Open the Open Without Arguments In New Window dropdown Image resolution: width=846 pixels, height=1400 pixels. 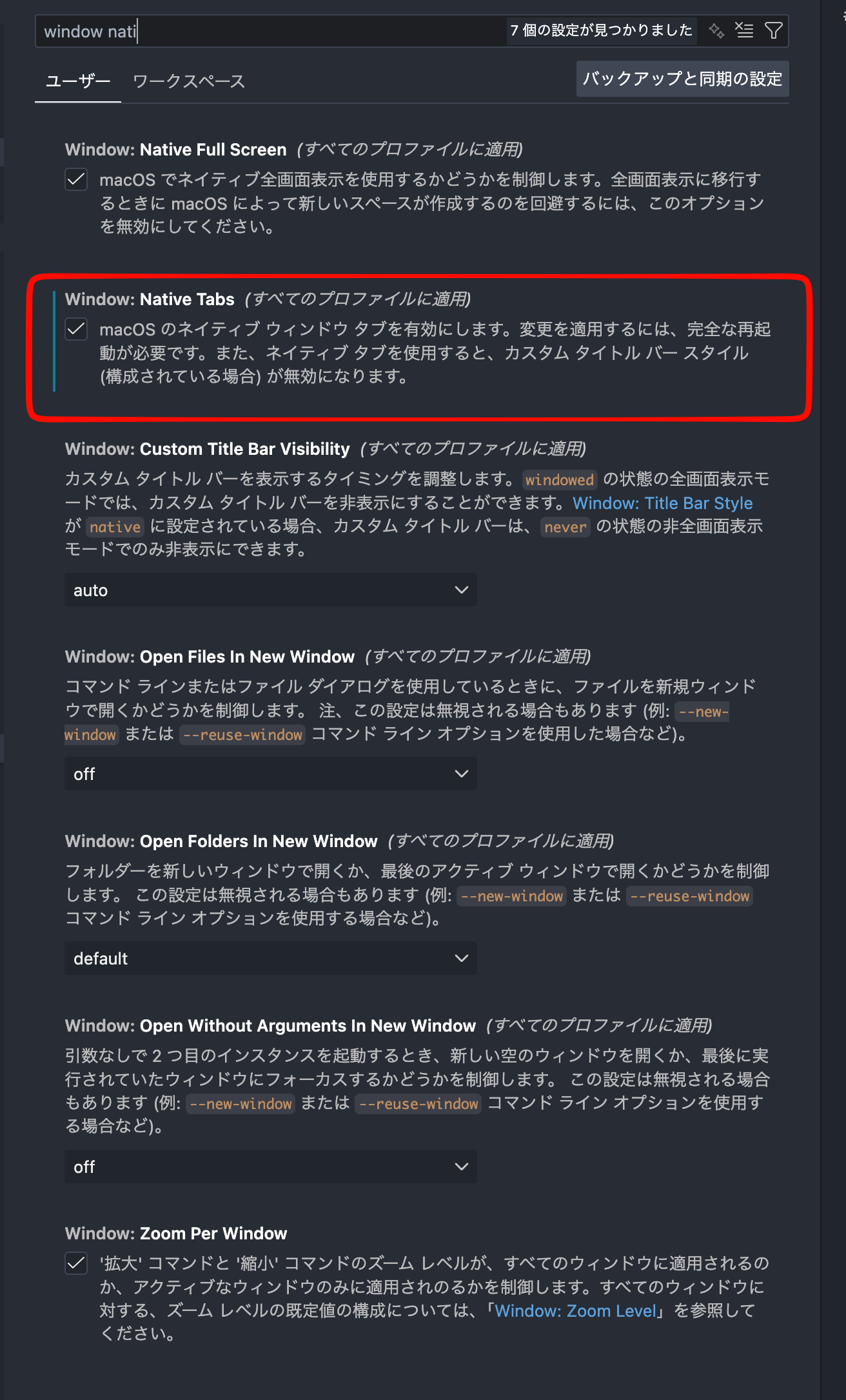click(271, 1166)
